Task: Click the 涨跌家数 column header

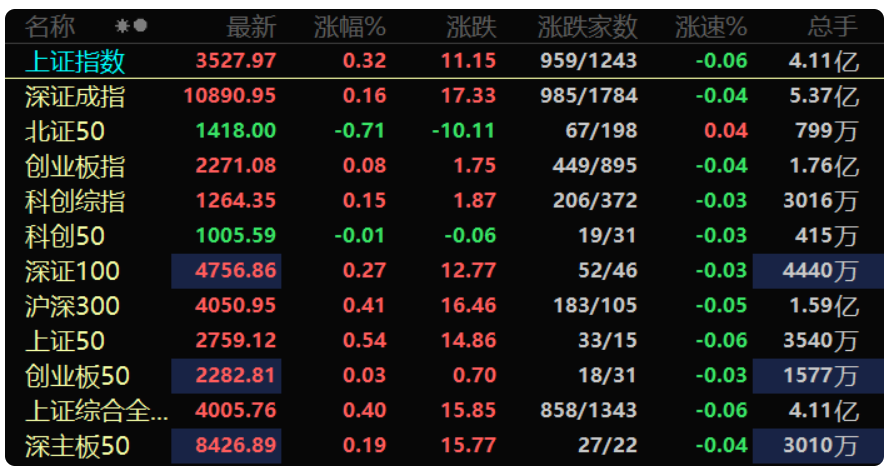Action: [x=587, y=27]
